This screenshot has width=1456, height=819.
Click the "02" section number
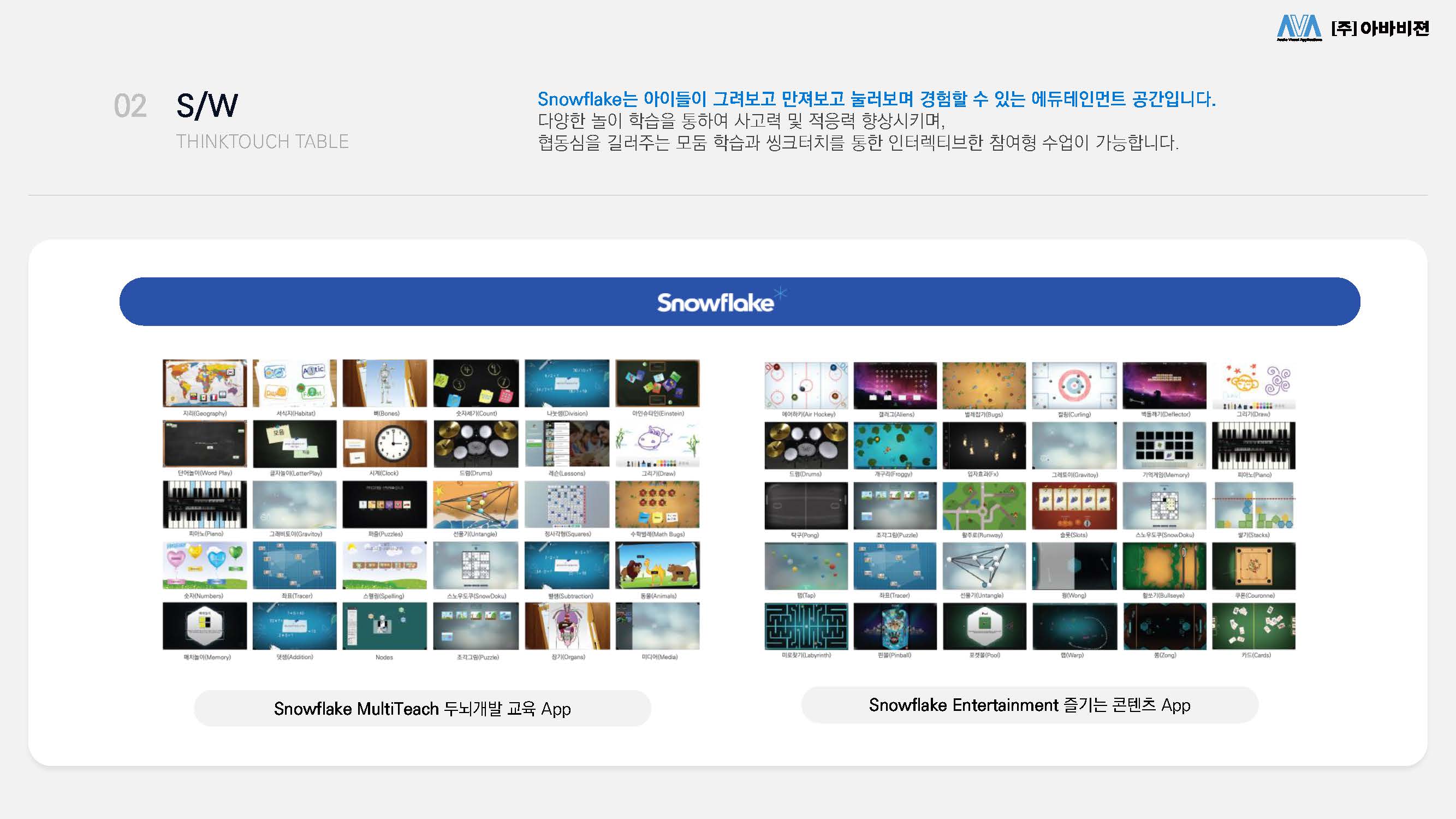click(130, 106)
